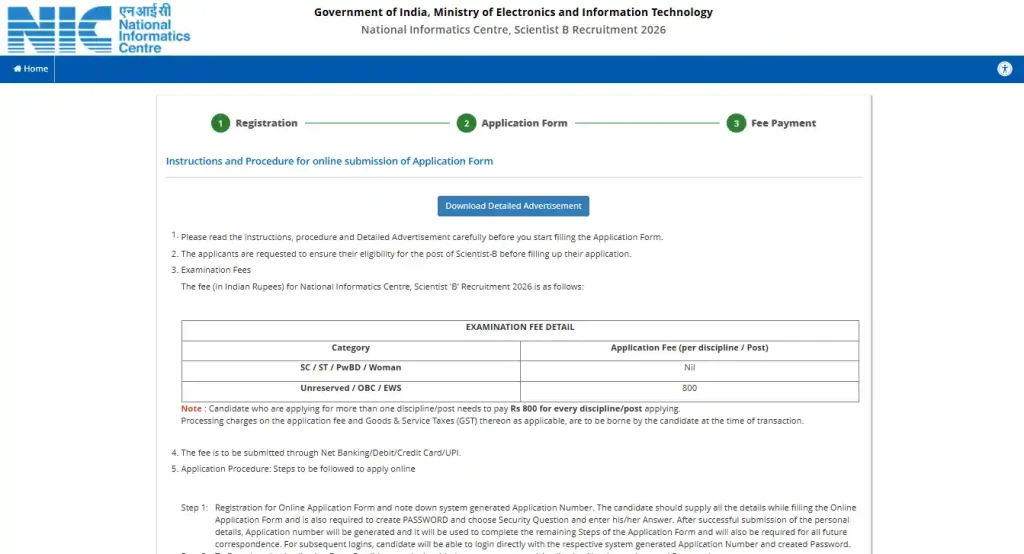1024x554 pixels.
Task: Go to Home in the navigation bar
Action: (x=30, y=69)
